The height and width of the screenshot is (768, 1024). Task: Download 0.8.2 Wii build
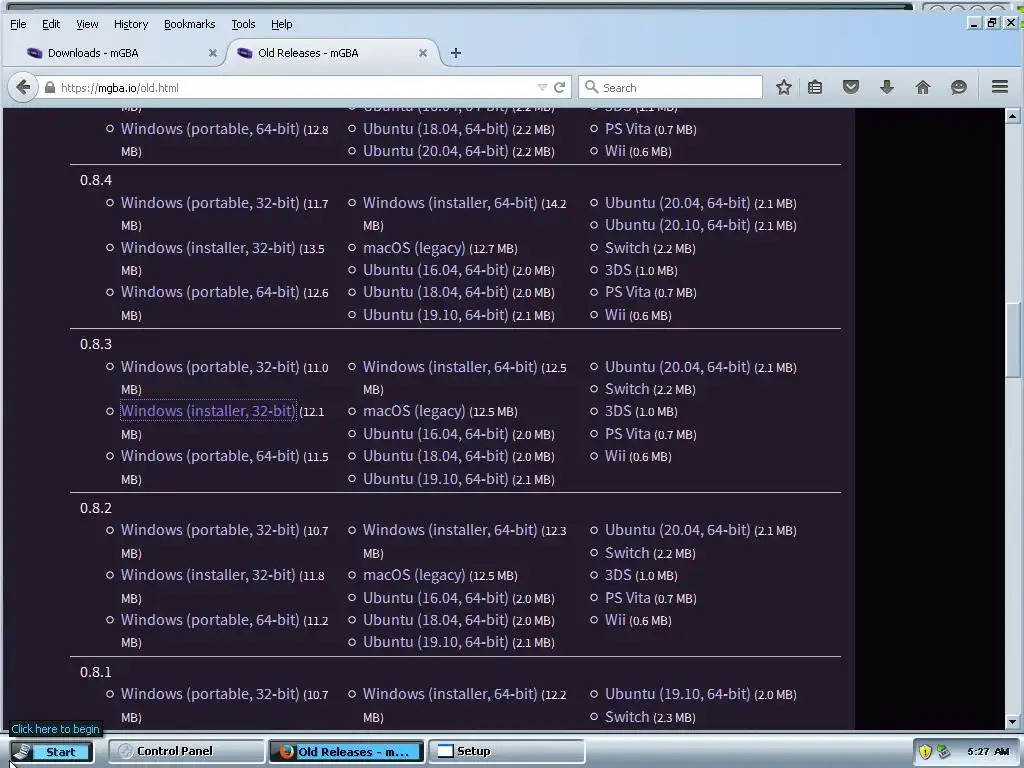615,620
